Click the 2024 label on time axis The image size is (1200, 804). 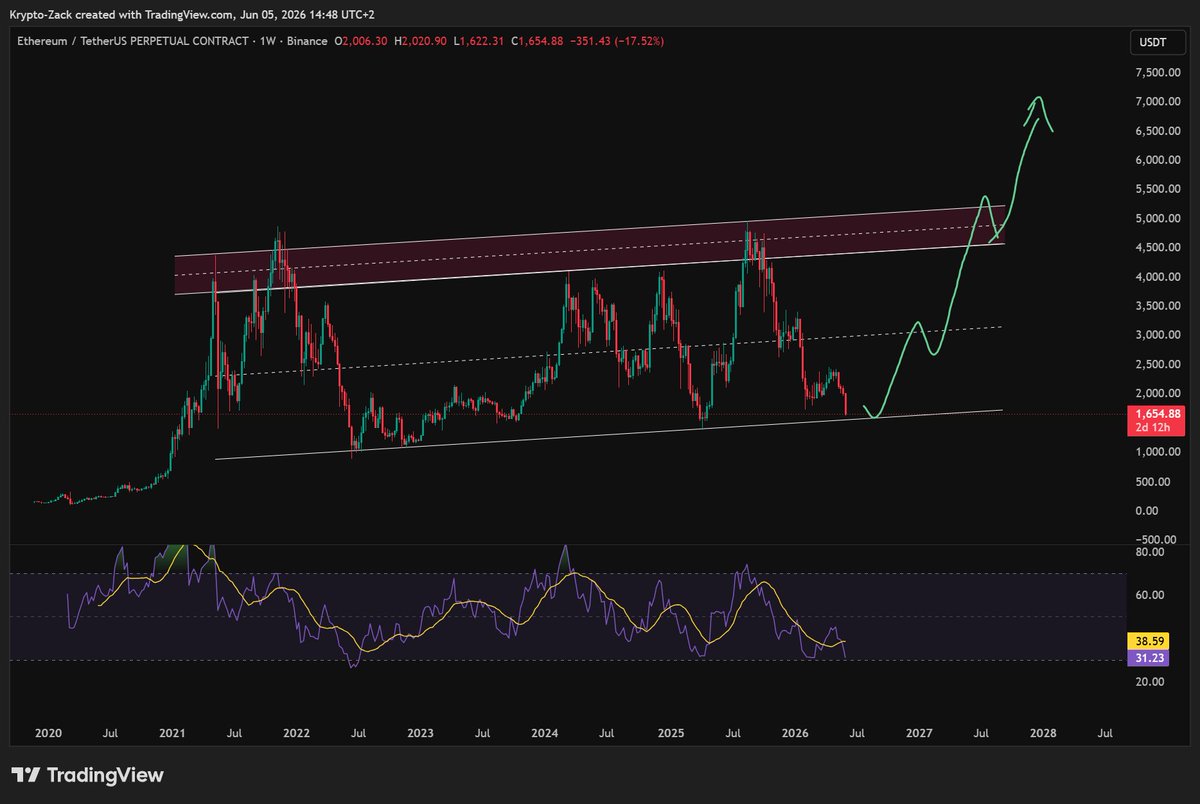[544, 733]
